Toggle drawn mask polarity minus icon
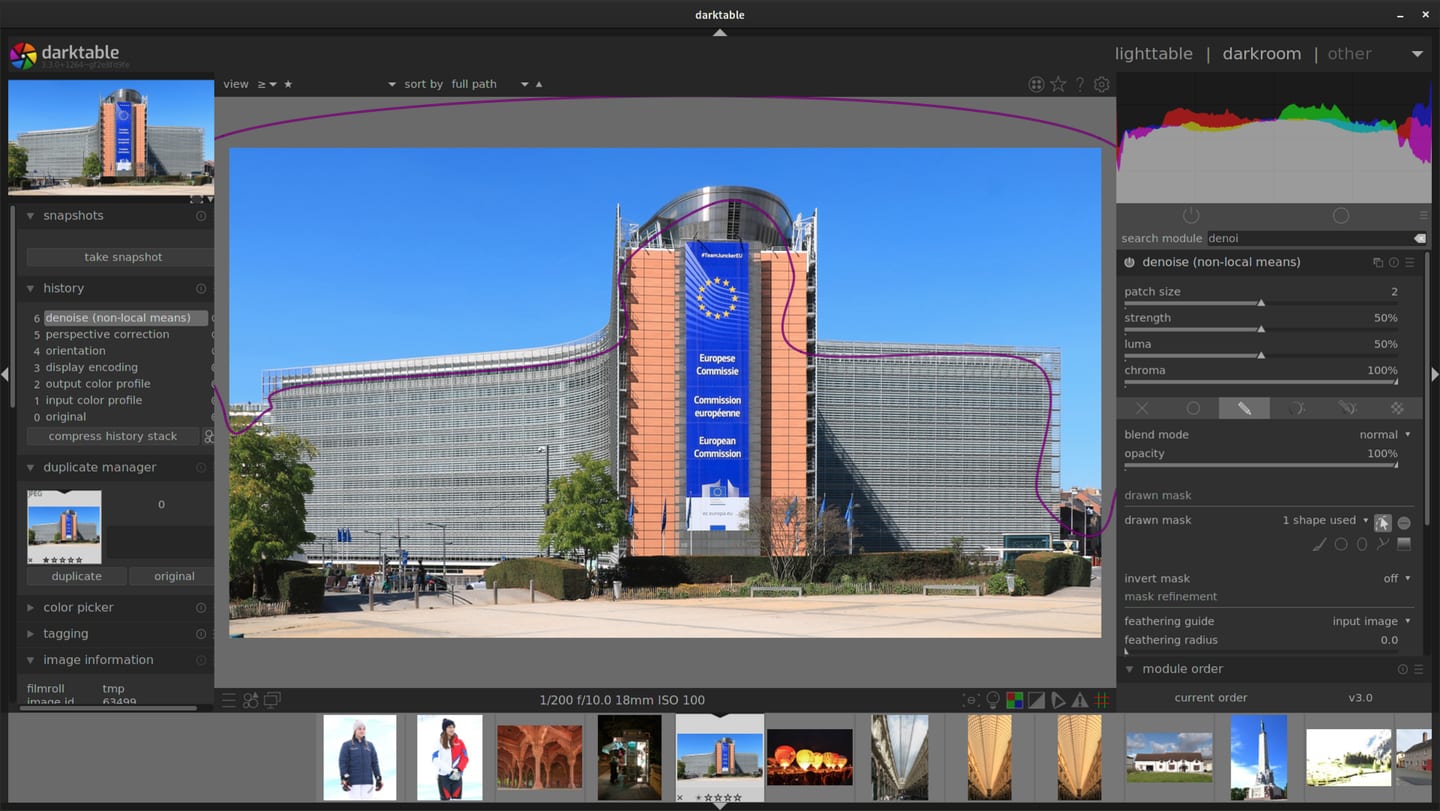Screen dimensions: 1440x811 (1404, 522)
